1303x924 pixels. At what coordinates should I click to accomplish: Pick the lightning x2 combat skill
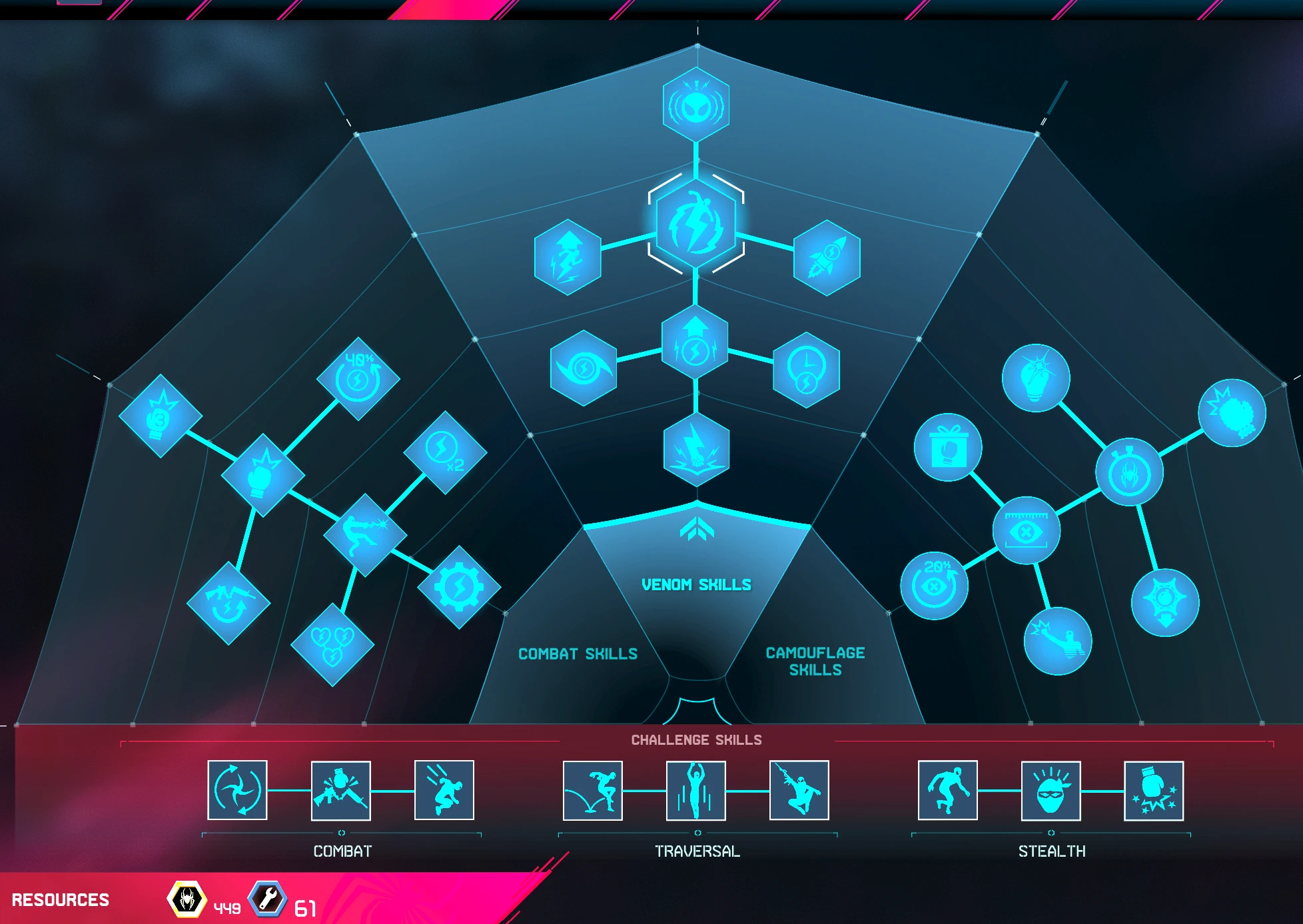[445, 453]
